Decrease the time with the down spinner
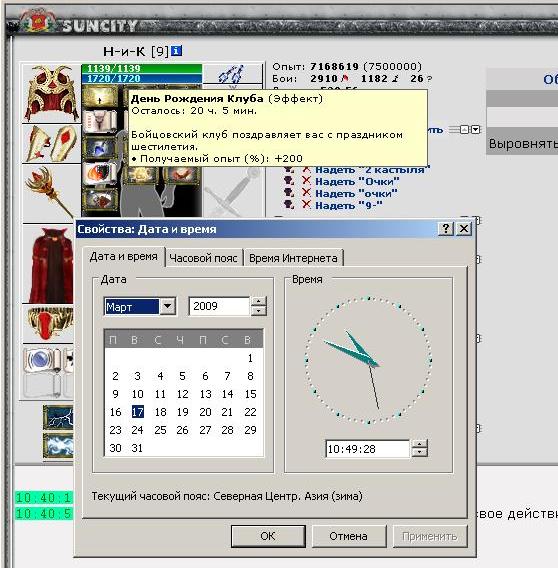 [420, 453]
